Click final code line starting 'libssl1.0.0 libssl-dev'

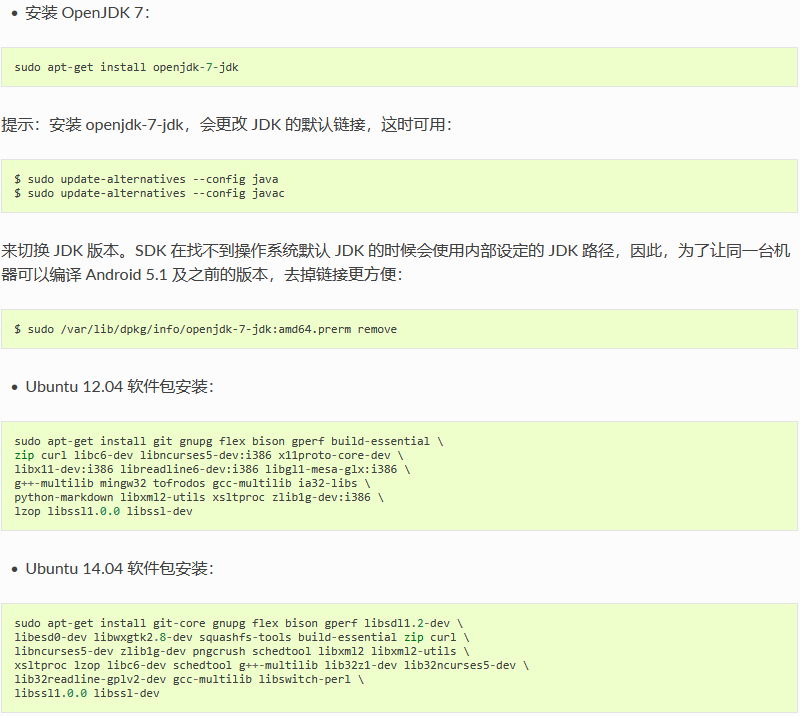pos(87,694)
